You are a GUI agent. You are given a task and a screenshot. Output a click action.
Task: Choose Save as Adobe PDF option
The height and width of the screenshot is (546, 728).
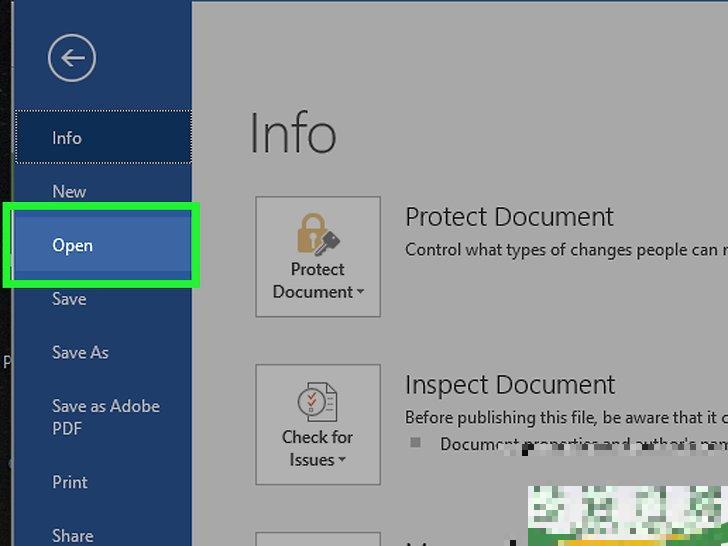pyautogui.click(x=105, y=417)
